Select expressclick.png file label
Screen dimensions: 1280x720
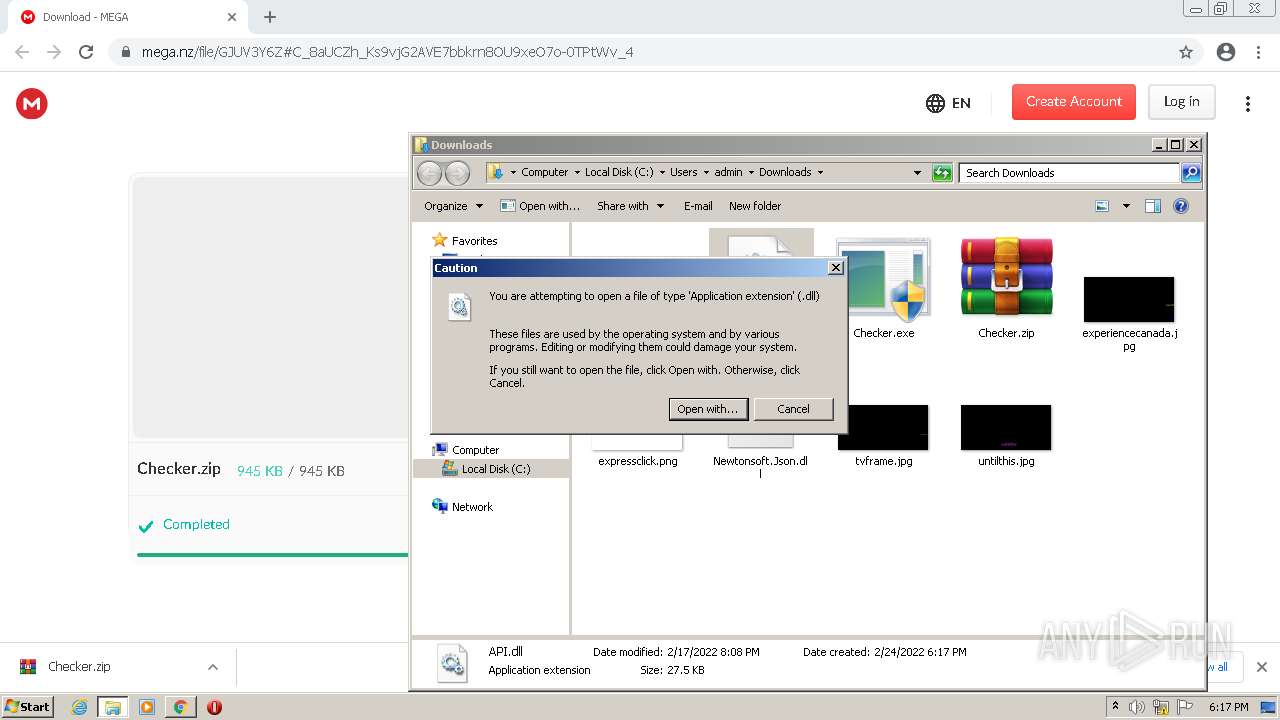[638, 461]
